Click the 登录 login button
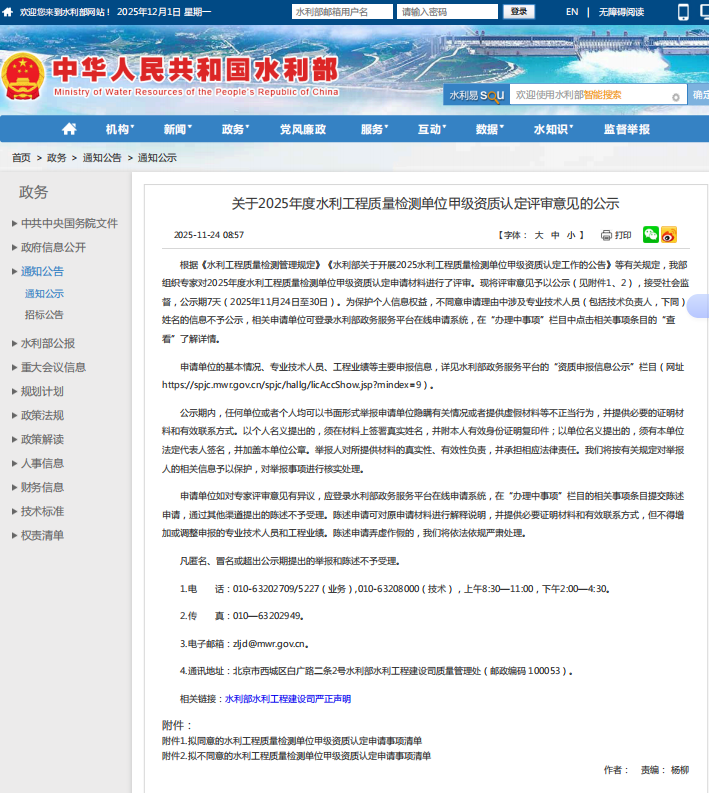 click(x=518, y=12)
